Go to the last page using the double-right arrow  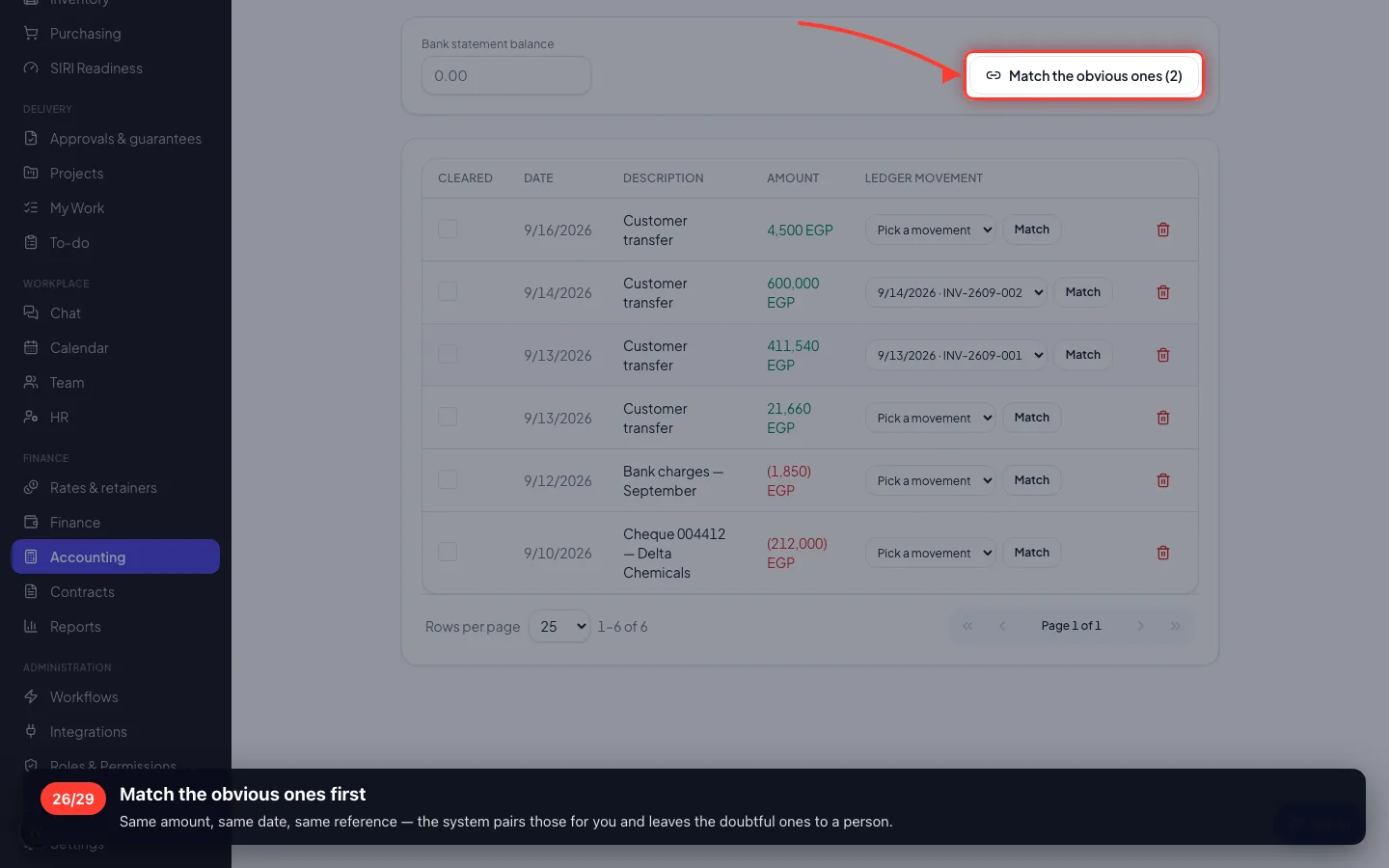coord(1175,626)
